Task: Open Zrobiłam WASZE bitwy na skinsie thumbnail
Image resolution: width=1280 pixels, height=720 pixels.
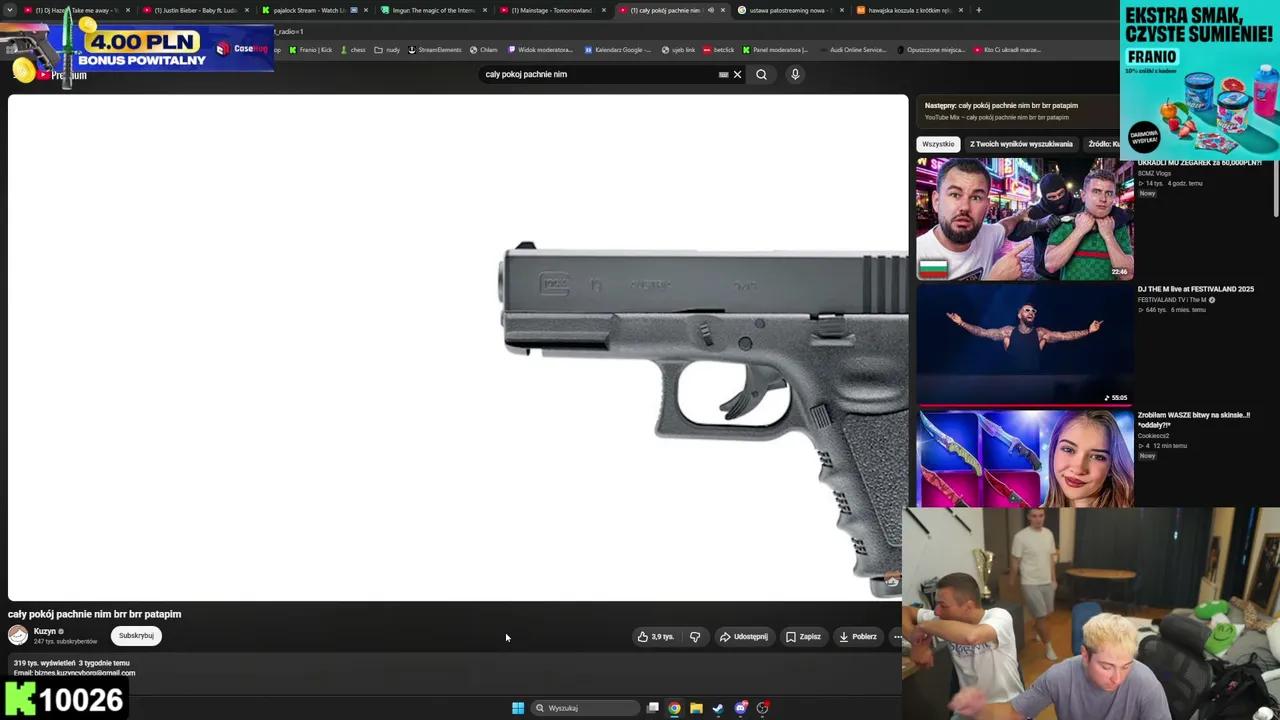Action: pyautogui.click(x=1025, y=459)
